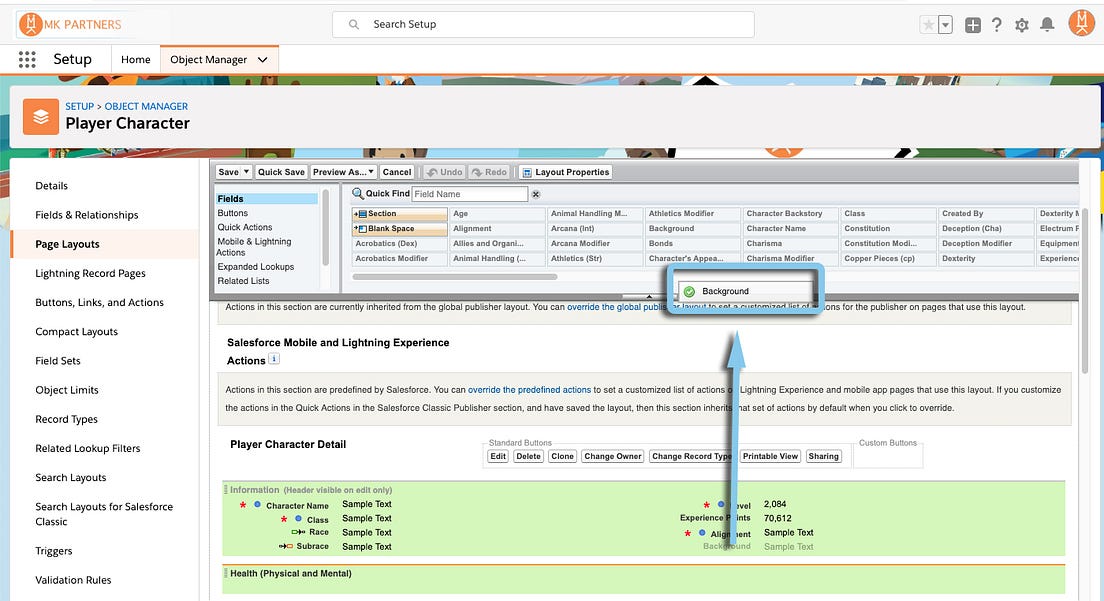Select Page Layouts in the sidebar

pyautogui.click(x=68, y=244)
